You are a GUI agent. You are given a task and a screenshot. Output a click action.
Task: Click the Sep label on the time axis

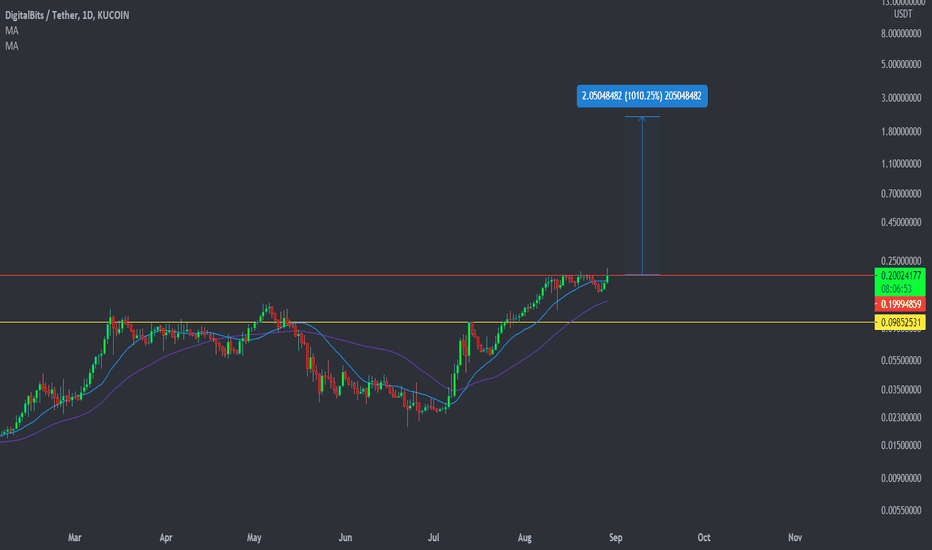click(x=616, y=538)
